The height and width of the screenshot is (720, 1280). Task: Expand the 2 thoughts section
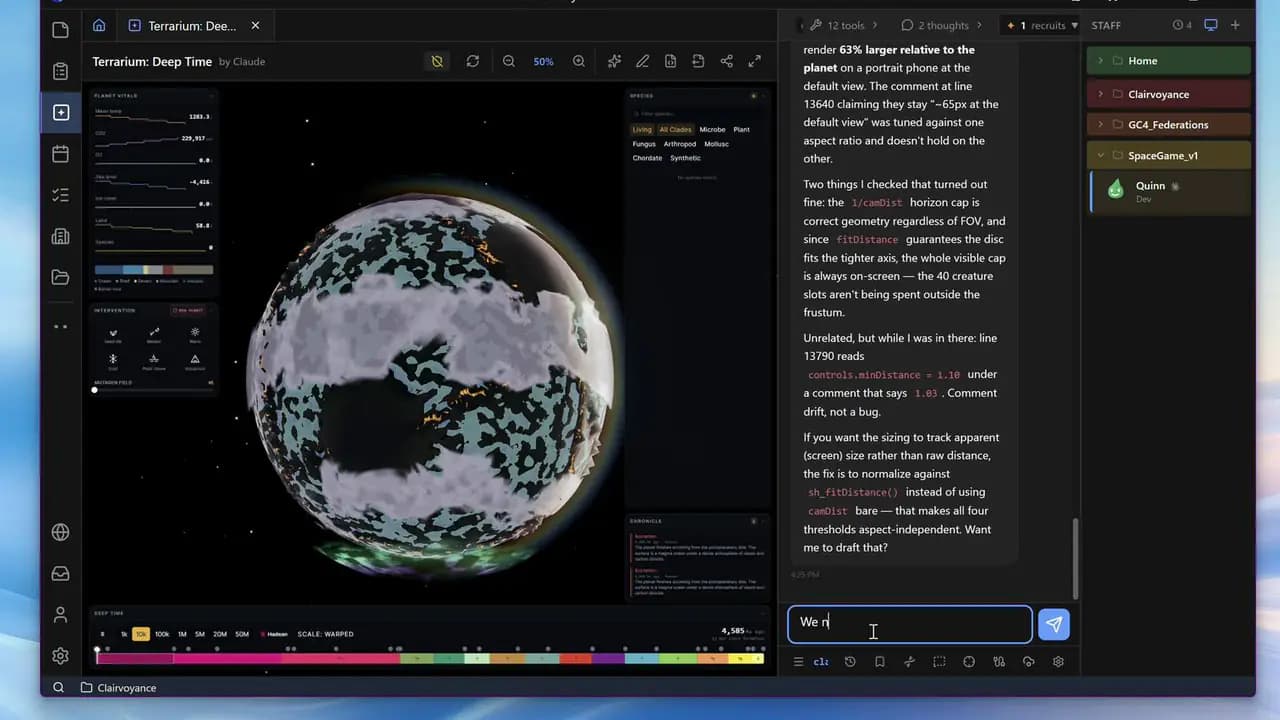(942, 25)
